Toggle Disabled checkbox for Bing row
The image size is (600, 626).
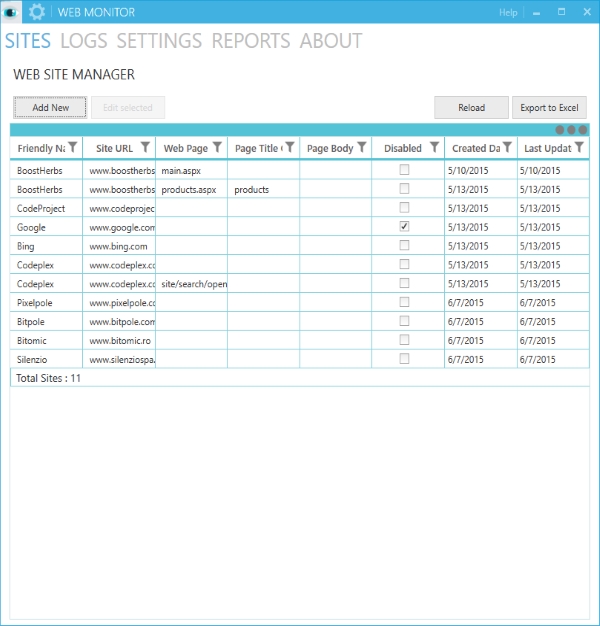pos(404,245)
